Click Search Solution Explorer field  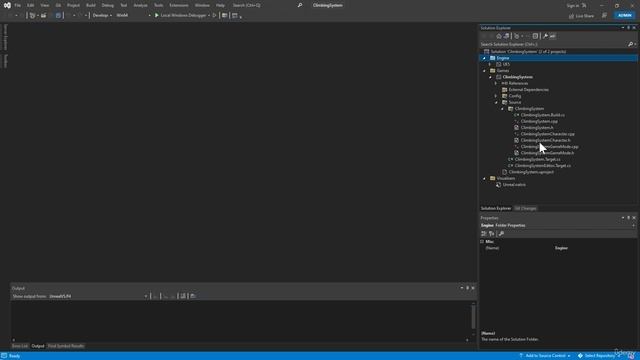coord(553,44)
